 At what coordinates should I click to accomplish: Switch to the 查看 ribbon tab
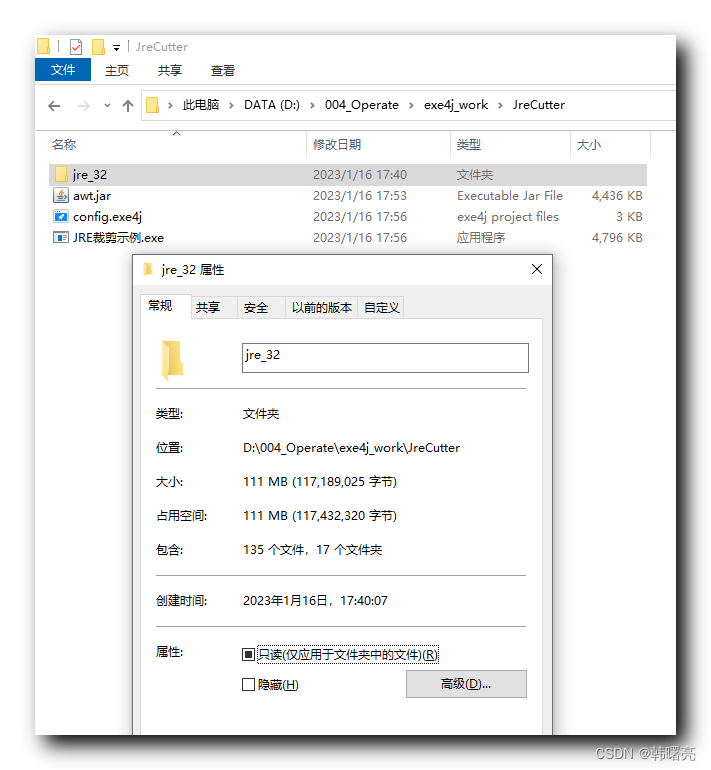(x=223, y=70)
